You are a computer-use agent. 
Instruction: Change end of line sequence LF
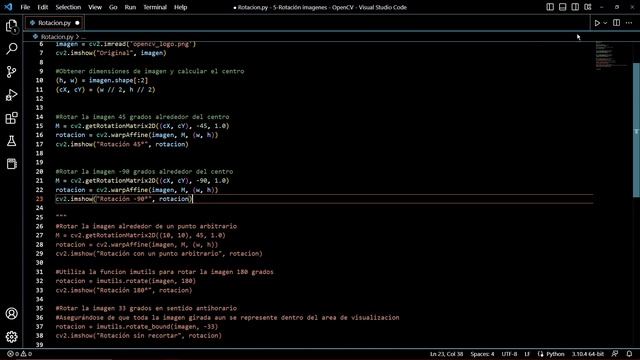pyautogui.click(x=527, y=354)
